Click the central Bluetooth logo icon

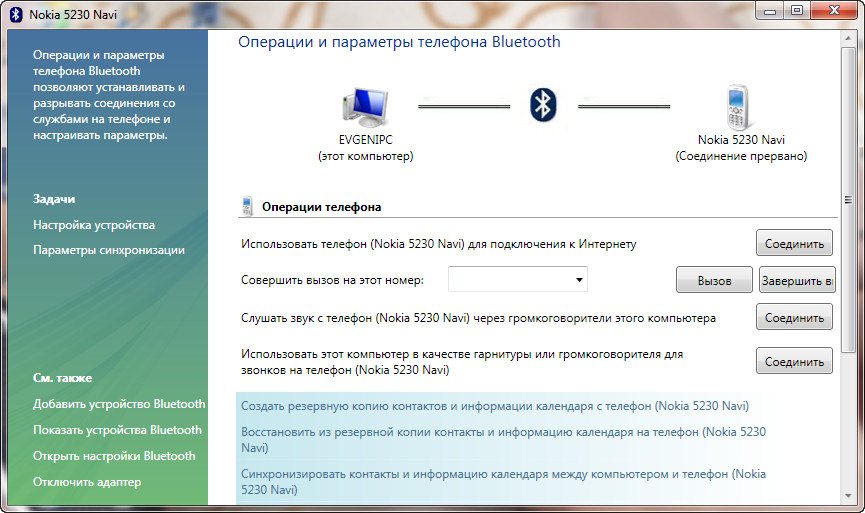coord(542,104)
